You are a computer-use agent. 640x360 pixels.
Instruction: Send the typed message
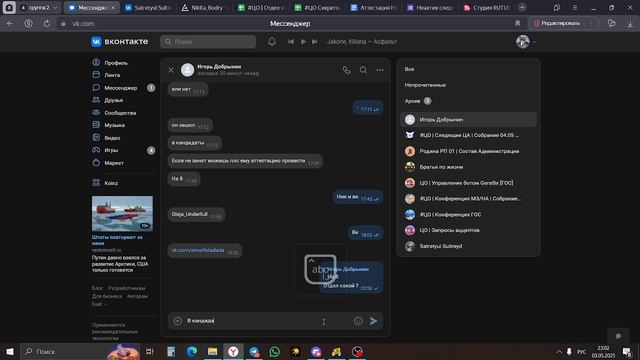(373, 321)
